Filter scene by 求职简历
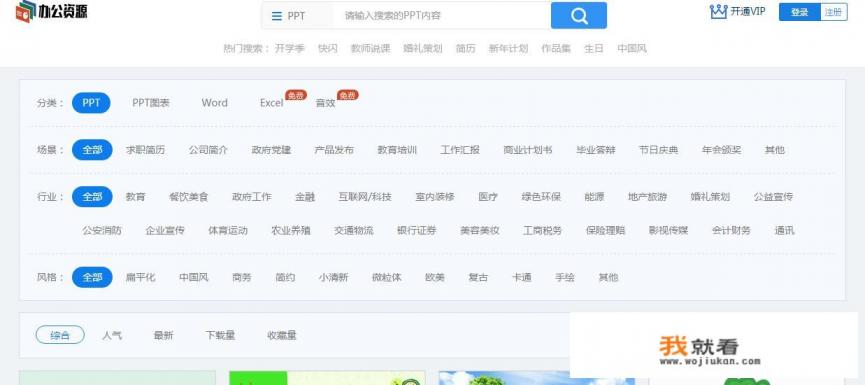The width and height of the screenshot is (865, 385). [x=145, y=149]
